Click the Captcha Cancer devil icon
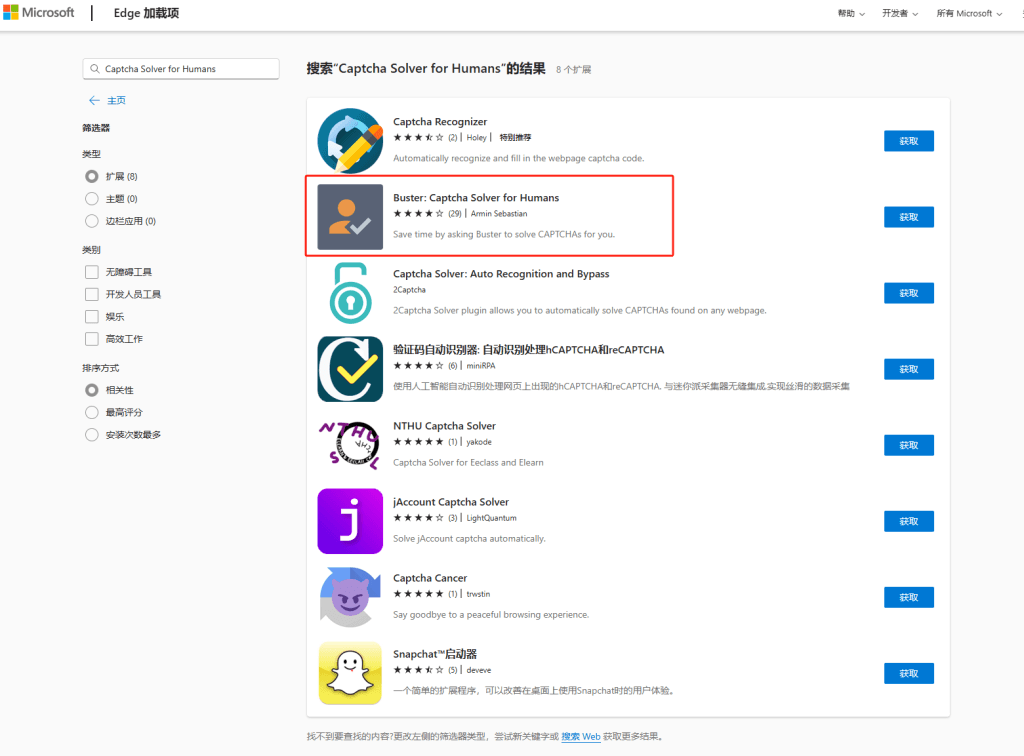Viewport: 1024px width, 756px height. click(x=350, y=597)
